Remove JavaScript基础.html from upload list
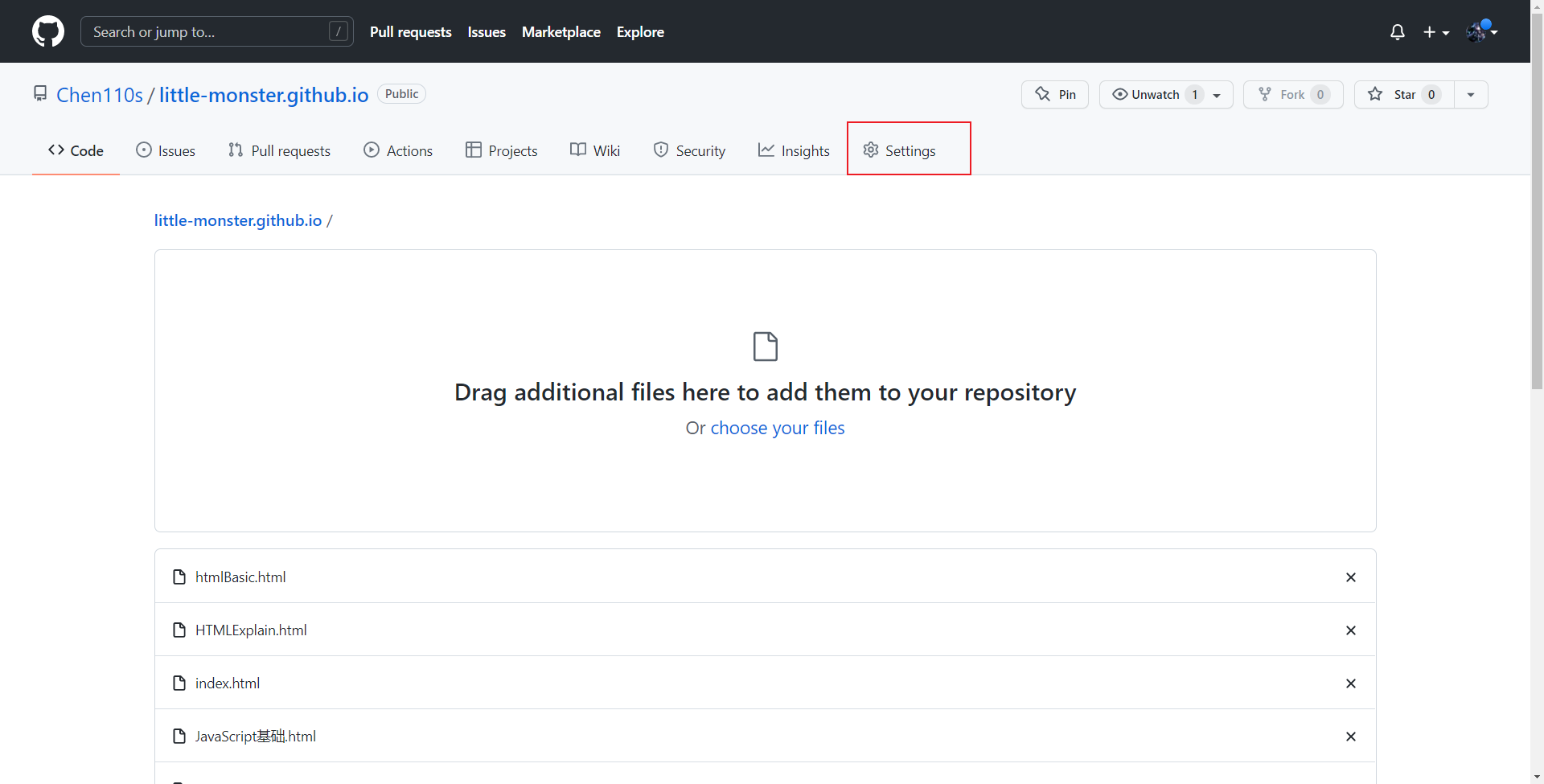The width and height of the screenshot is (1544, 784). pyautogui.click(x=1351, y=737)
